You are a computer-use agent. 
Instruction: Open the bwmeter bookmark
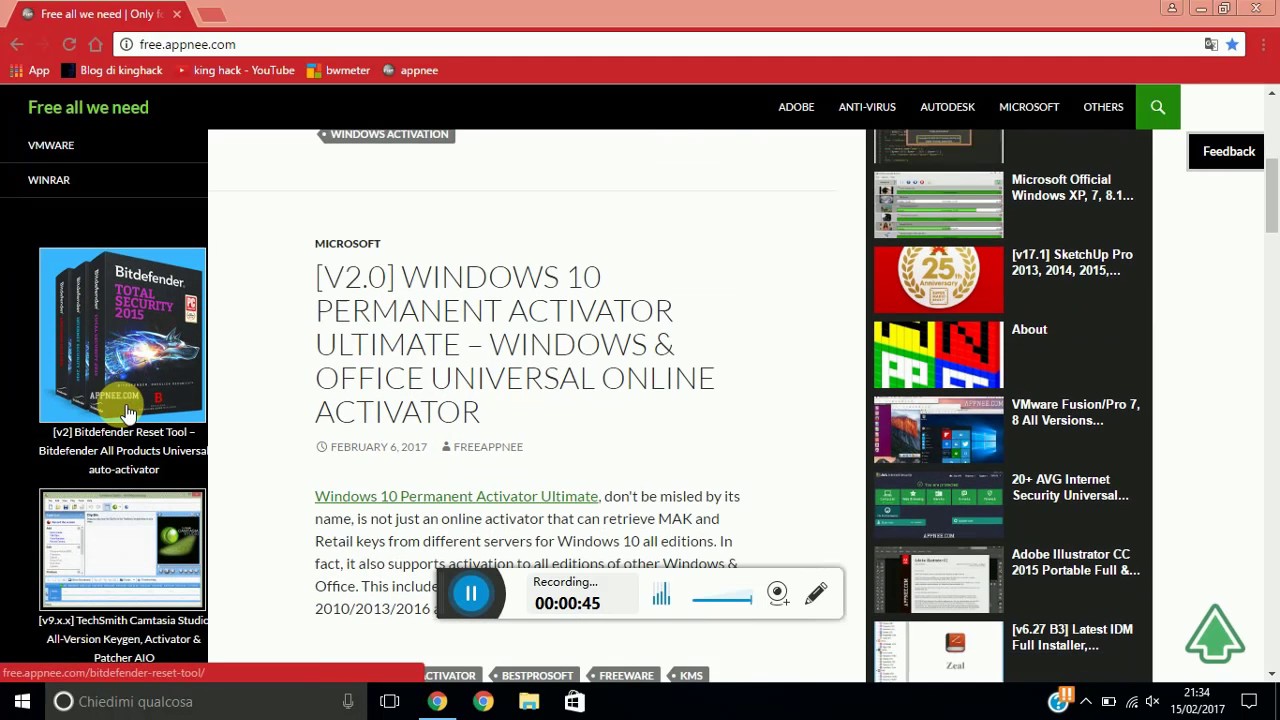[x=339, y=70]
